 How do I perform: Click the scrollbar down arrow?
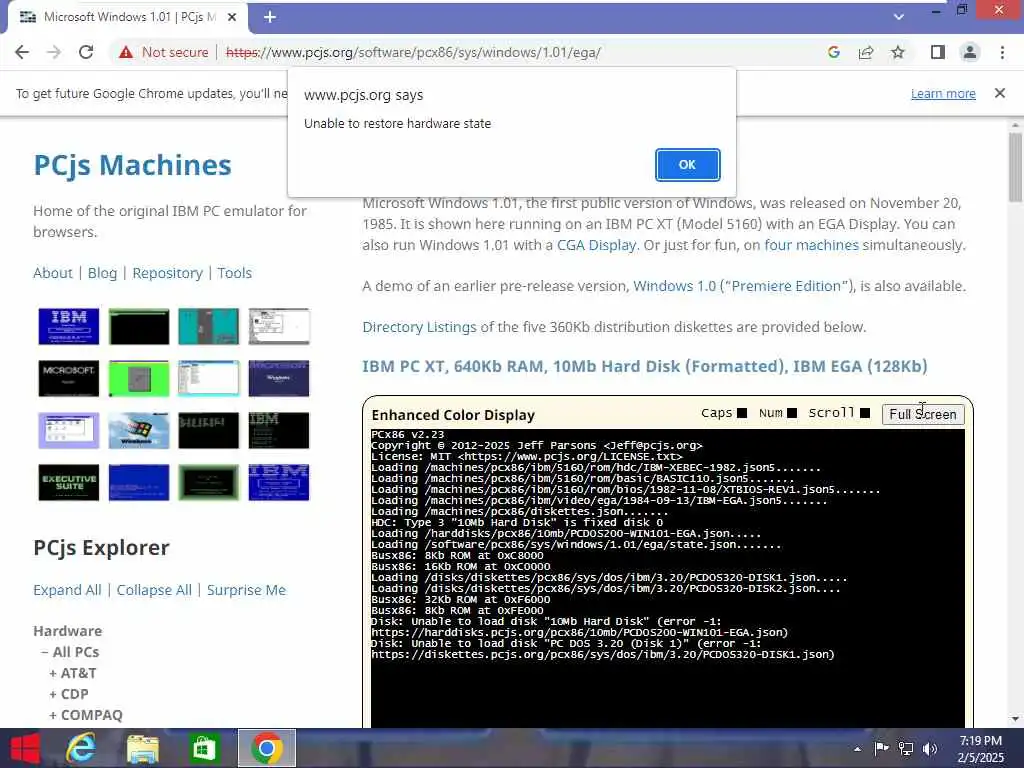(1015, 719)
